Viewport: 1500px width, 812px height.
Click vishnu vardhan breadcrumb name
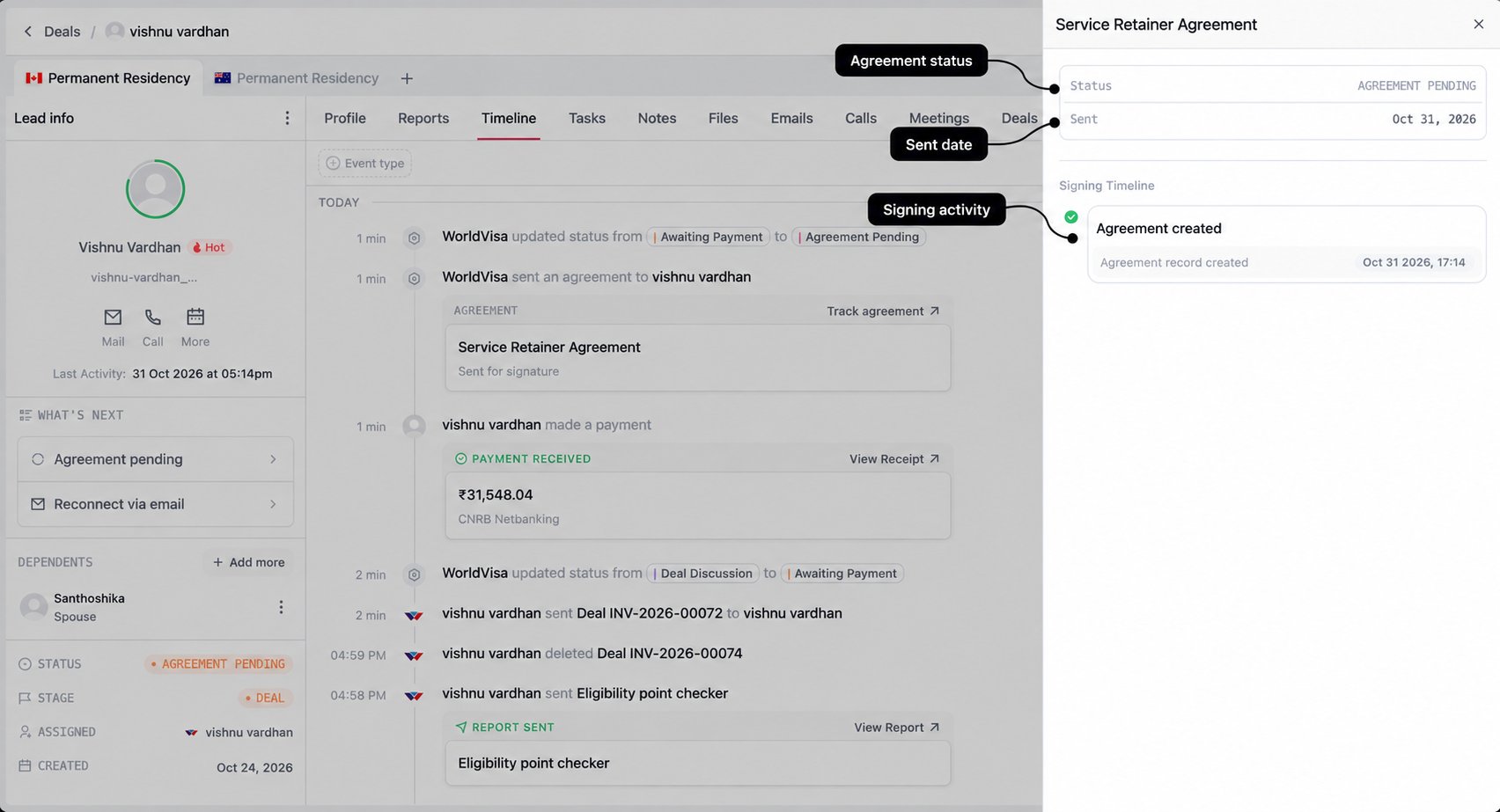(x=180, y=32)
